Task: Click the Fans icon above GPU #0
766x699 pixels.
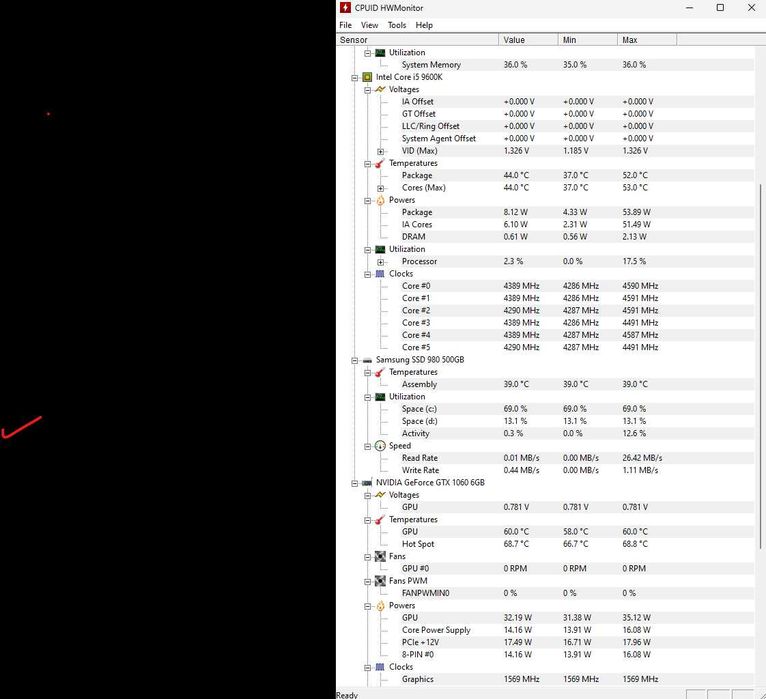Action: [380, 556]
